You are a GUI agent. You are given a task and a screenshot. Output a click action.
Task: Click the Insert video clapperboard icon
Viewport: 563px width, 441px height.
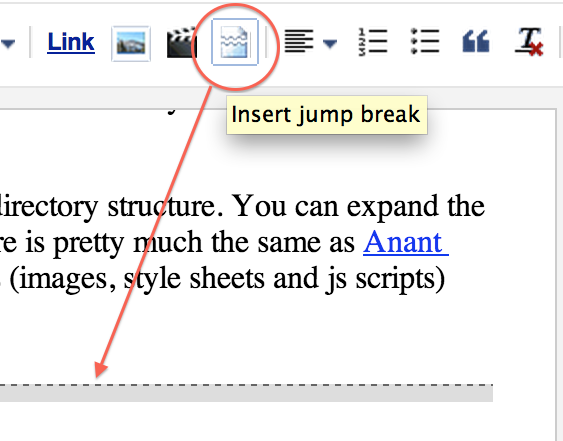click(181, 42)
